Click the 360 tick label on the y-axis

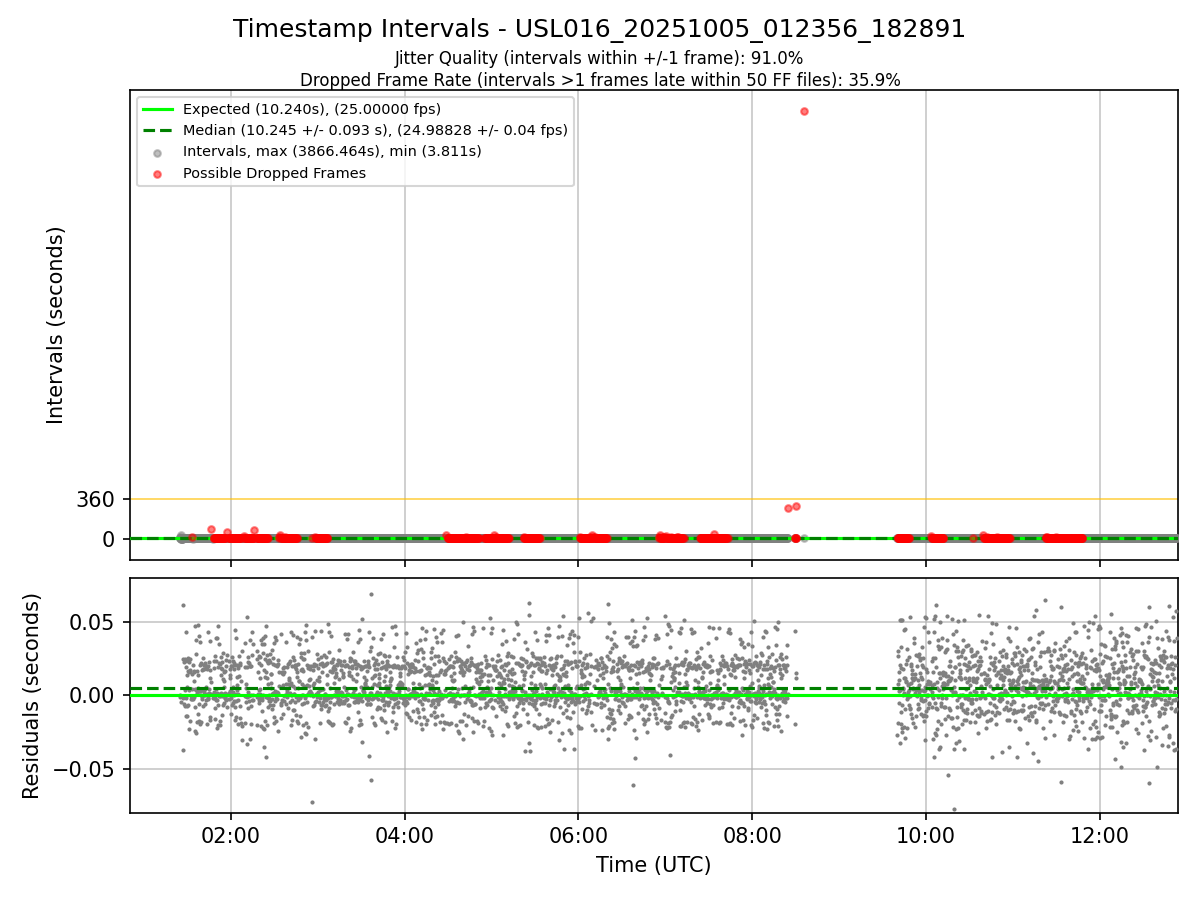pyautogui.click(x=96, y=499)
